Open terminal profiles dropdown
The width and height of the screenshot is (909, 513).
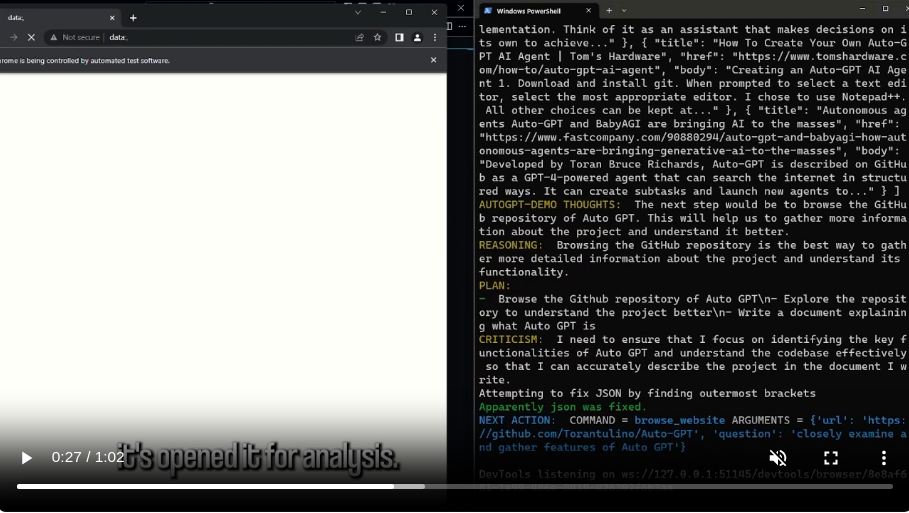pos(624,10)
